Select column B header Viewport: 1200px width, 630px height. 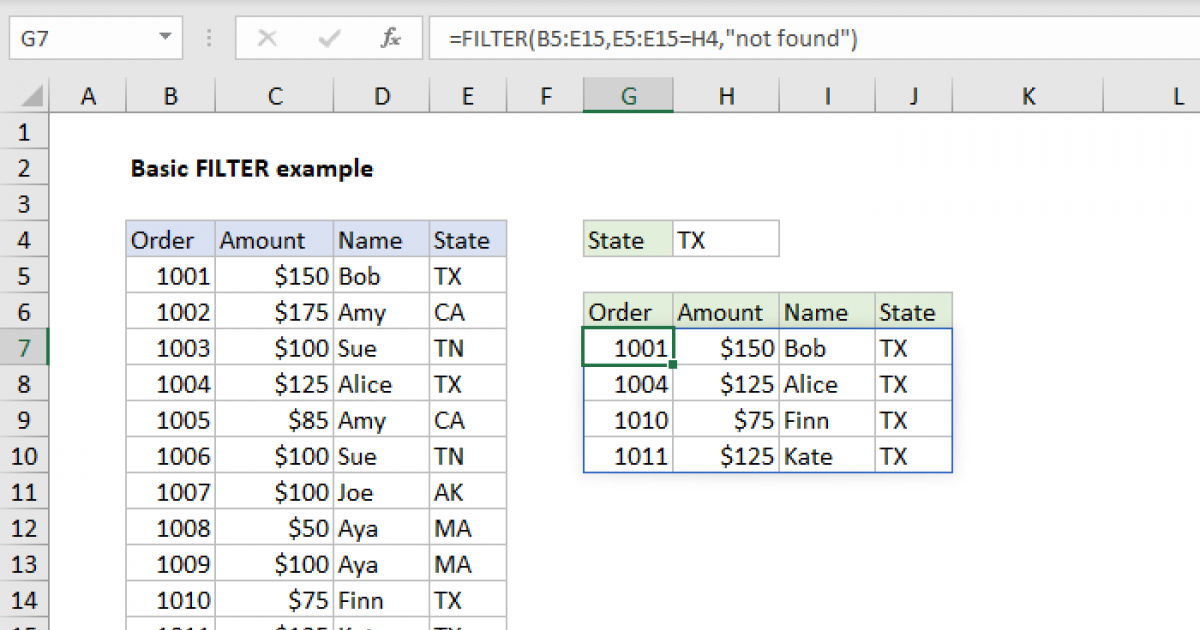click(170, 96)
